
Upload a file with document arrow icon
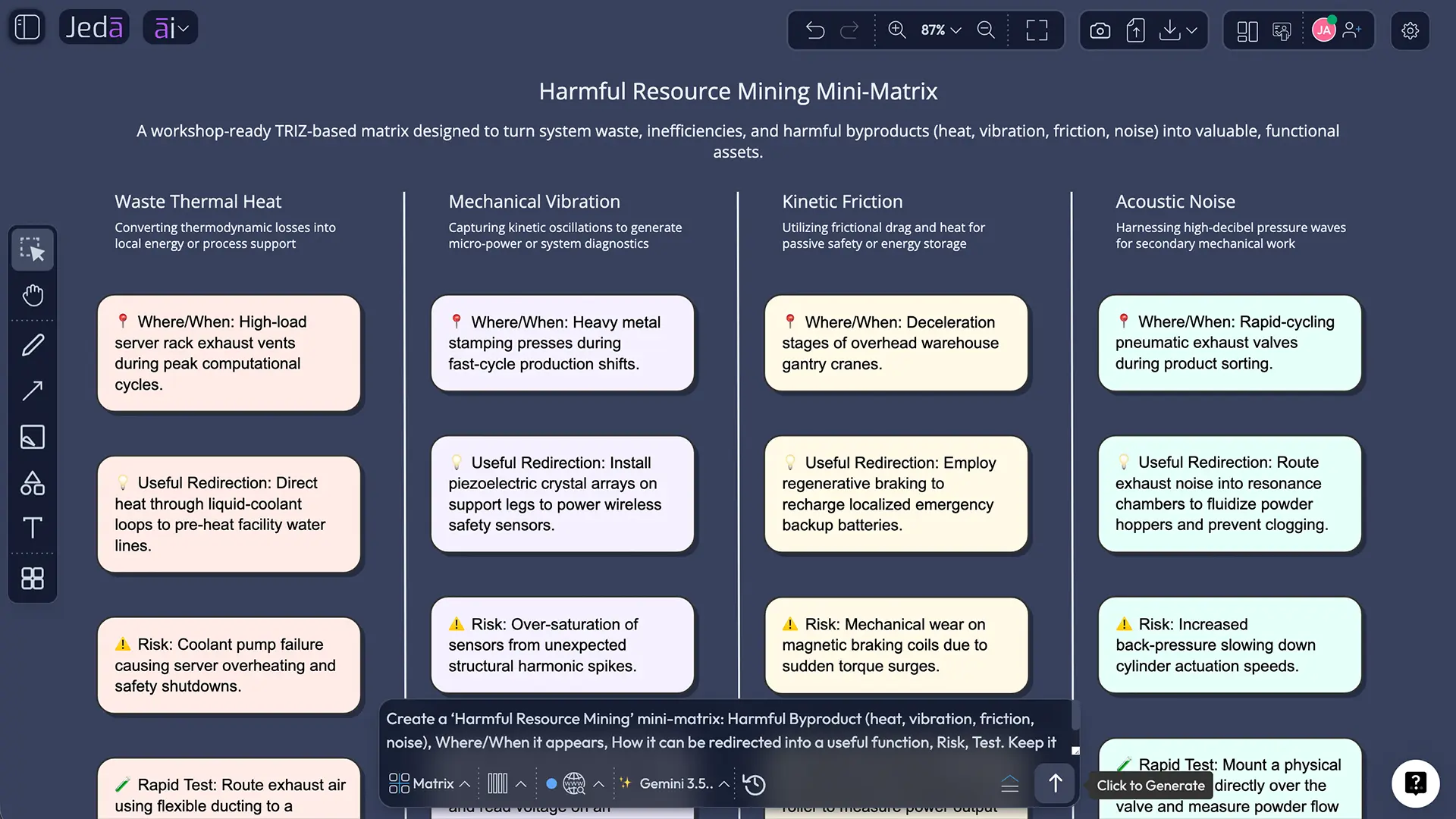[x=1135, y=30]
